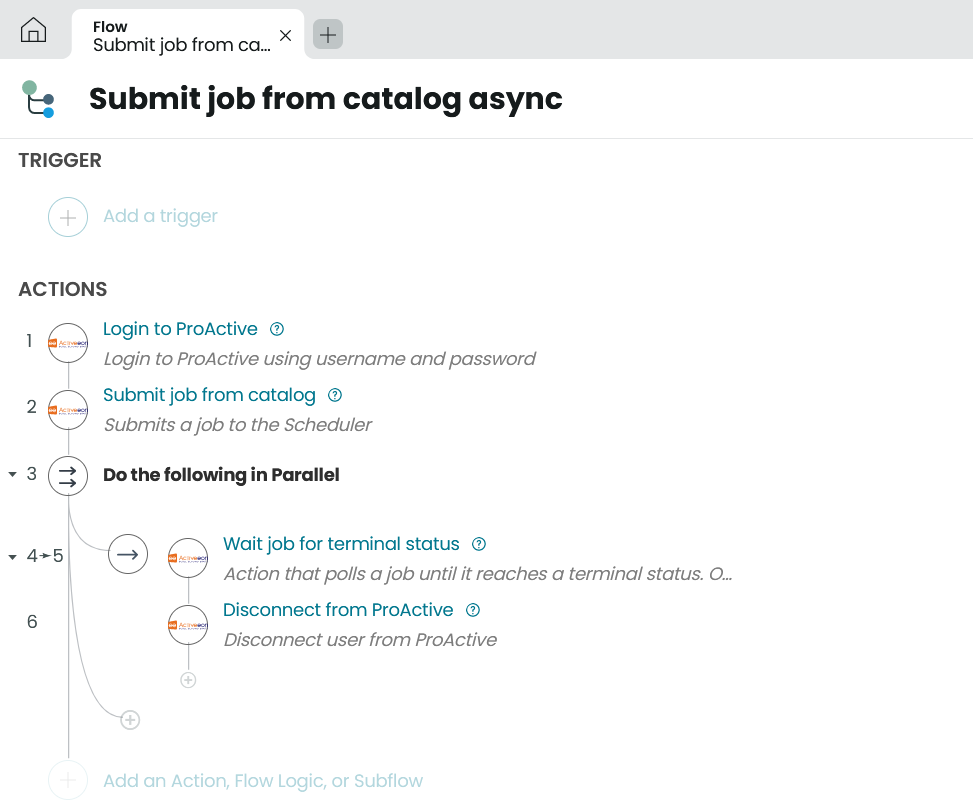Click the truncated polls a job description
Viewport: 973px width, 808px height.
pos(478,574)
